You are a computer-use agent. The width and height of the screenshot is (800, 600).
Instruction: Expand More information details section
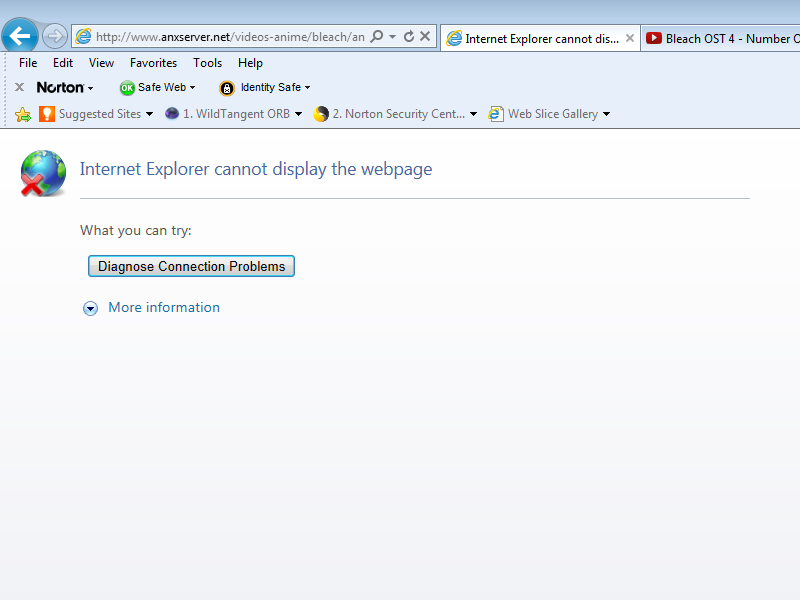pyautogui.click(x=91, y=308)
